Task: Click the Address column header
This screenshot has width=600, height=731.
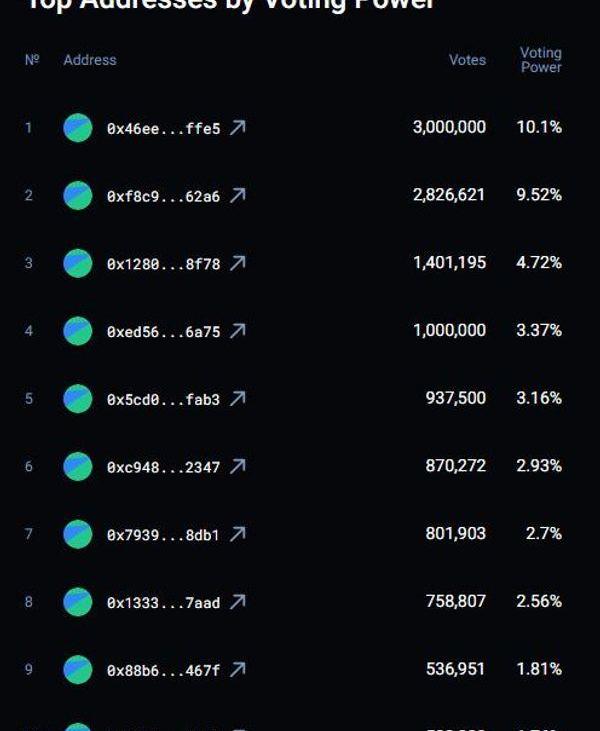Action: pyautogui.click(x=90, y=60)
